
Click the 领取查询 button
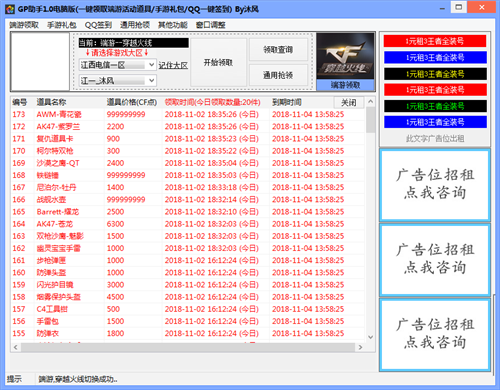click(x=278, y=50)
